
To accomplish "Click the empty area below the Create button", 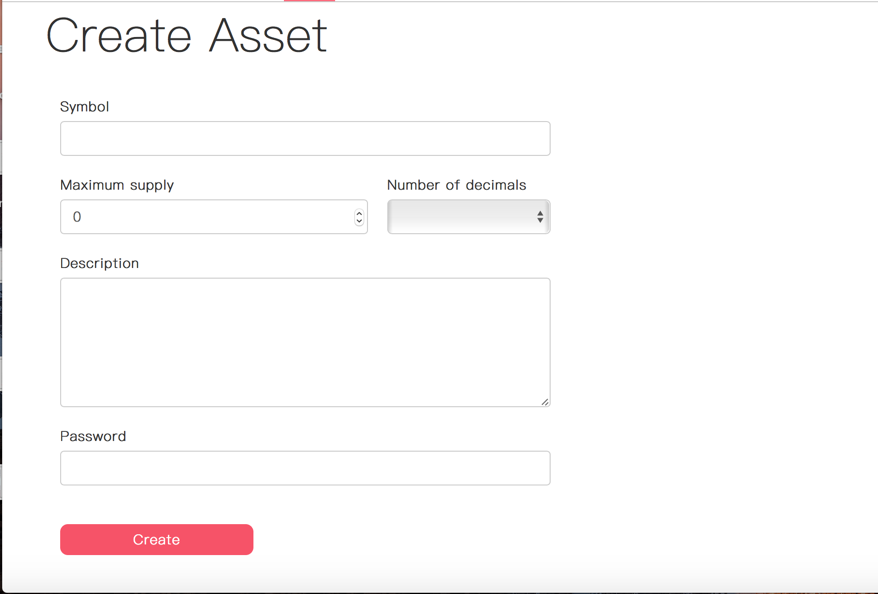I will 157,574.
